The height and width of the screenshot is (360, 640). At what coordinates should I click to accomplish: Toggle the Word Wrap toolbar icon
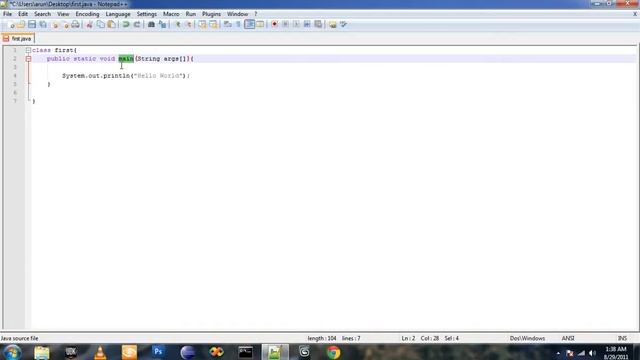(x=228, y=24)
